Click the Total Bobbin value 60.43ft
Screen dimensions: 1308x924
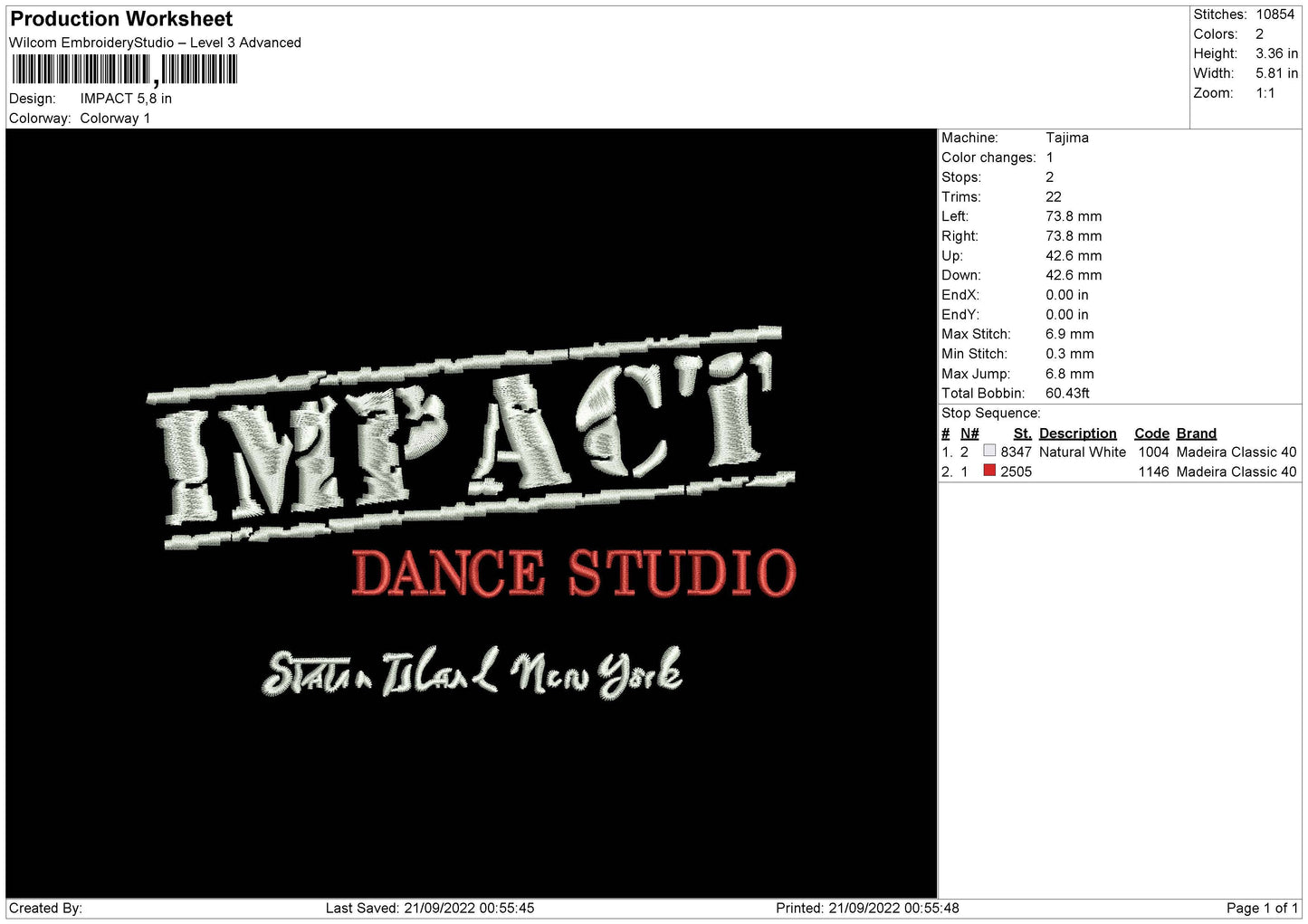(x=1068, y=394)
